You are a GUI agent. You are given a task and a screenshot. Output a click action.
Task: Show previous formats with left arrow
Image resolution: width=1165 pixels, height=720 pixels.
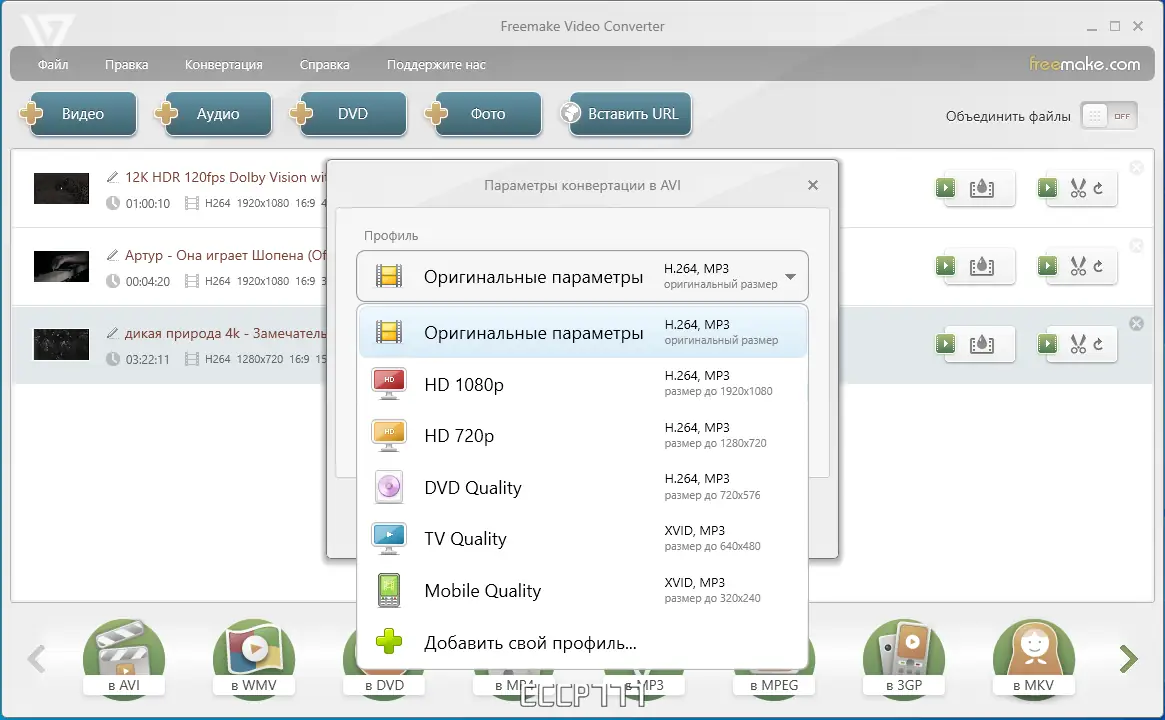click(36, 658)
